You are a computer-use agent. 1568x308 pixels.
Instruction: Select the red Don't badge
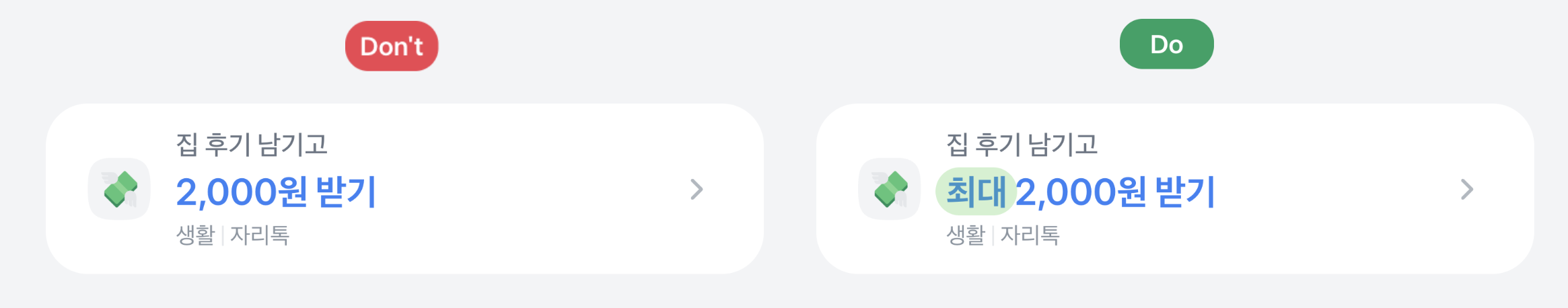[392, 46]
